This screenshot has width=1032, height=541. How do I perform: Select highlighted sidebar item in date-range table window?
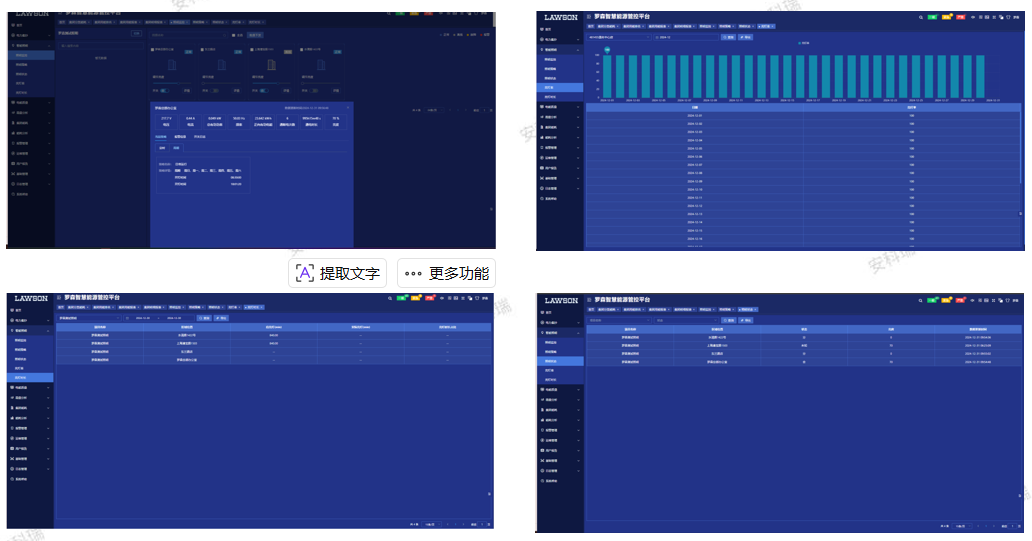[x=30, y=377]
